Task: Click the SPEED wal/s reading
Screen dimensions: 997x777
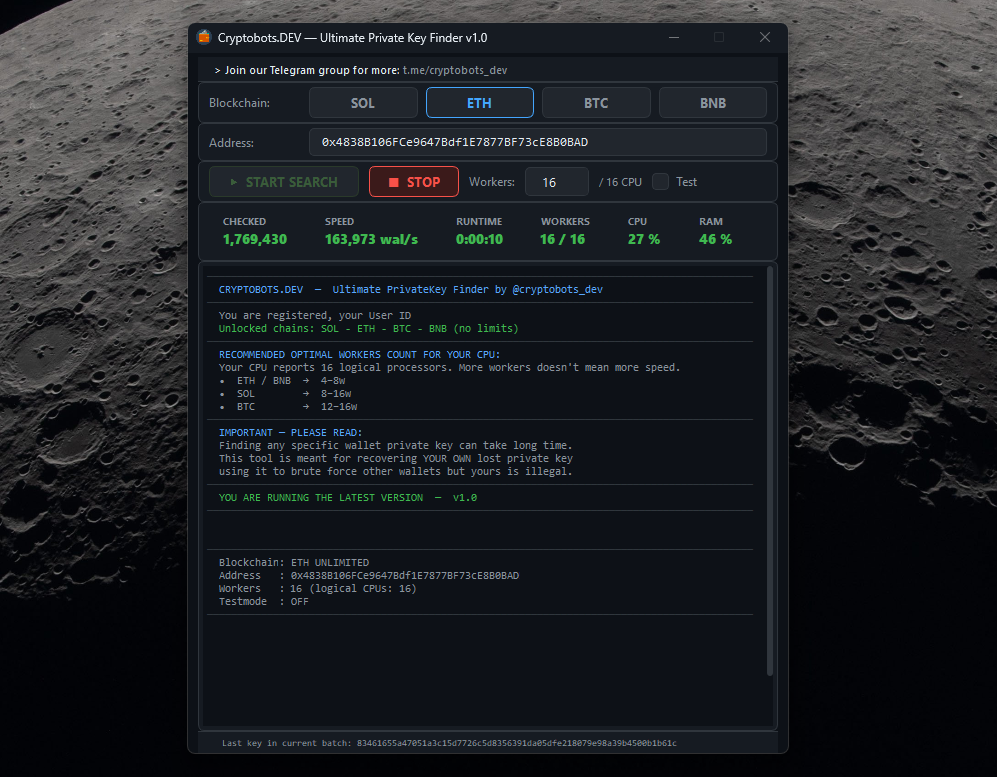Action: coord(371,240)
